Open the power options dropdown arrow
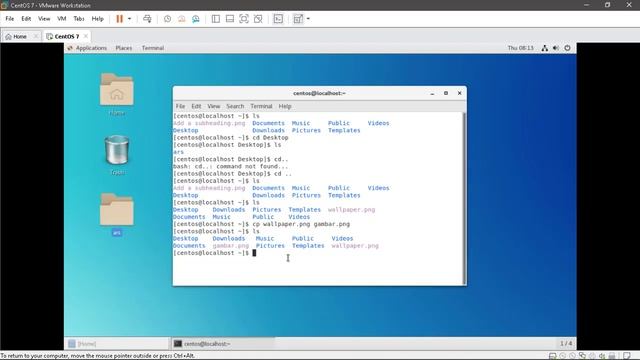640x360 pixels. (x=129, y=19)
